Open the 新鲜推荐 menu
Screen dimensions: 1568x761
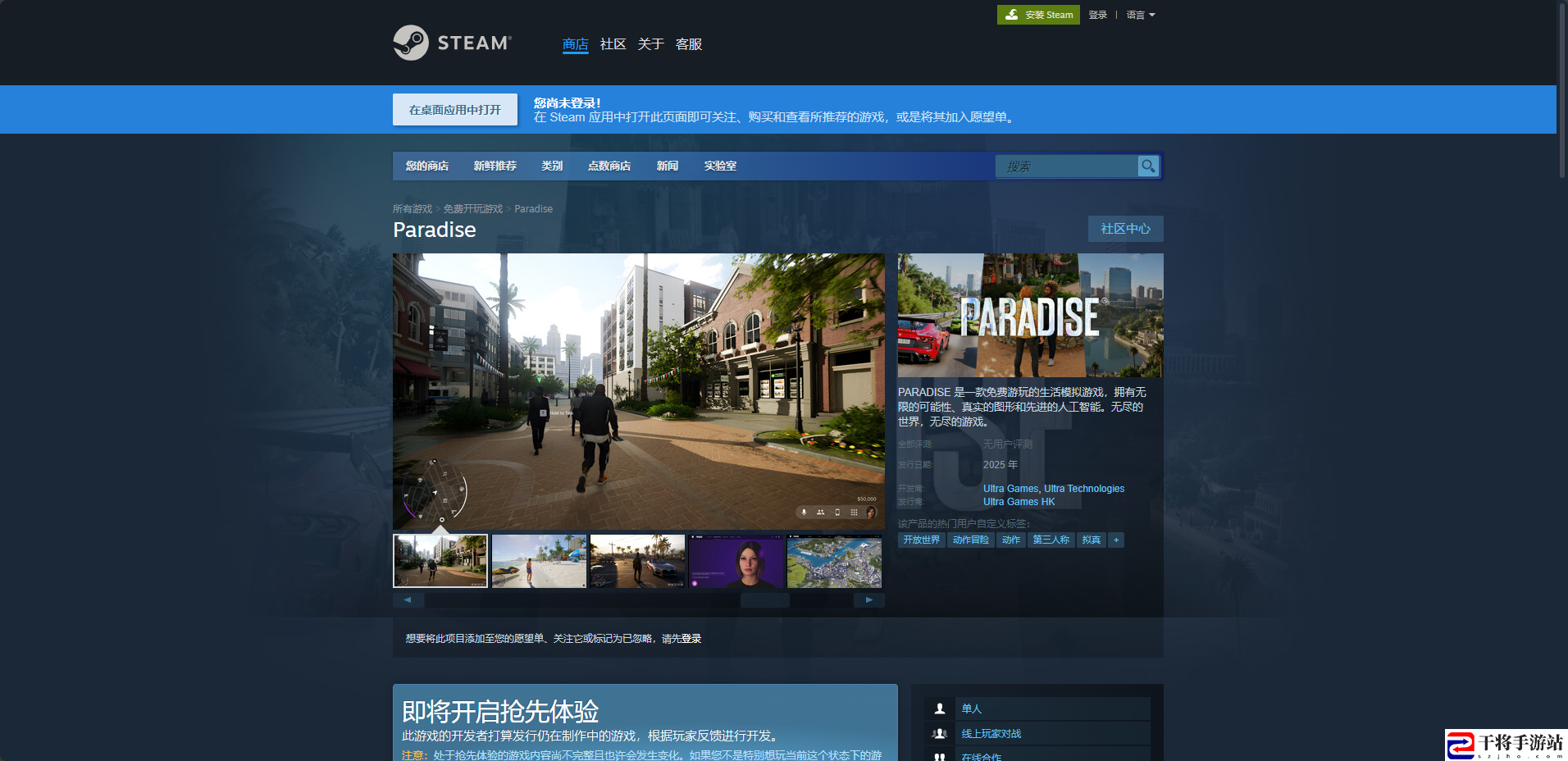tap(495, 166)
